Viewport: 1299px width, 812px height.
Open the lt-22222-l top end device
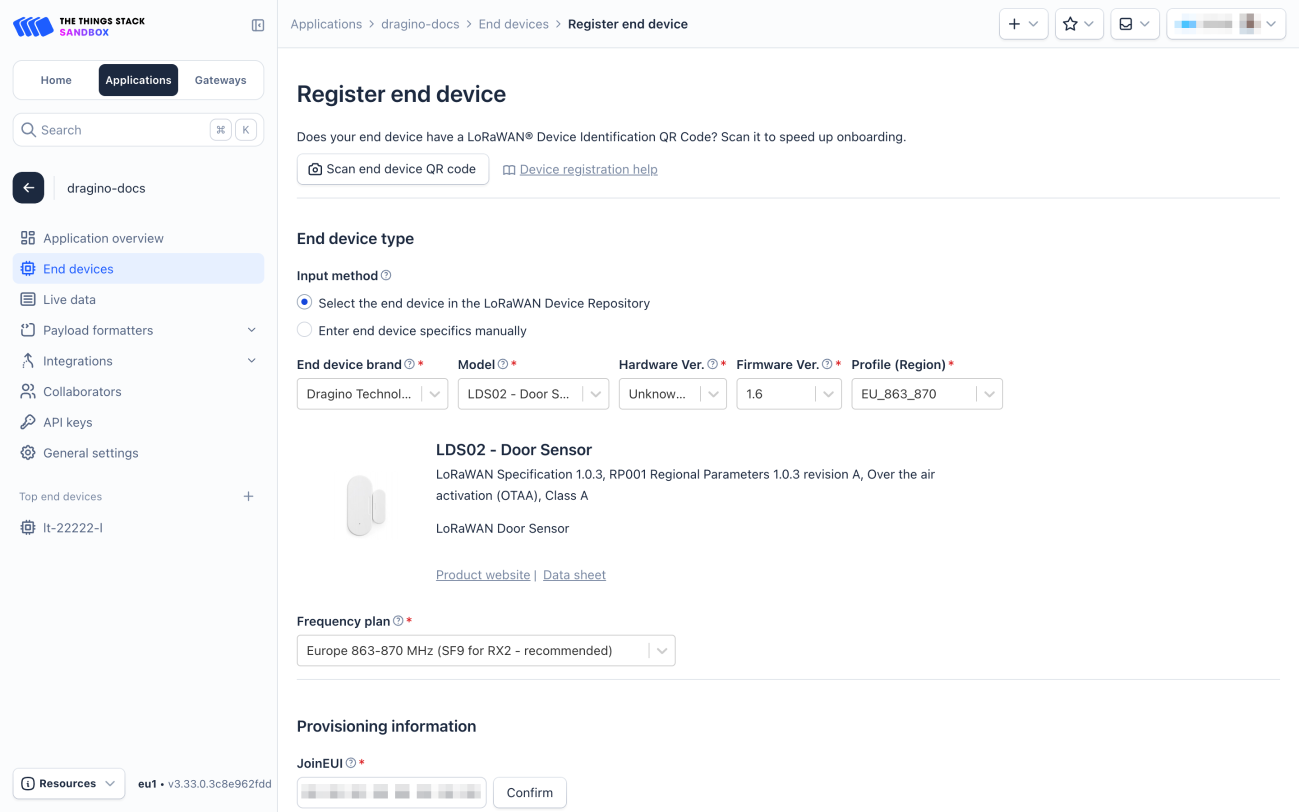coord(138,528)
